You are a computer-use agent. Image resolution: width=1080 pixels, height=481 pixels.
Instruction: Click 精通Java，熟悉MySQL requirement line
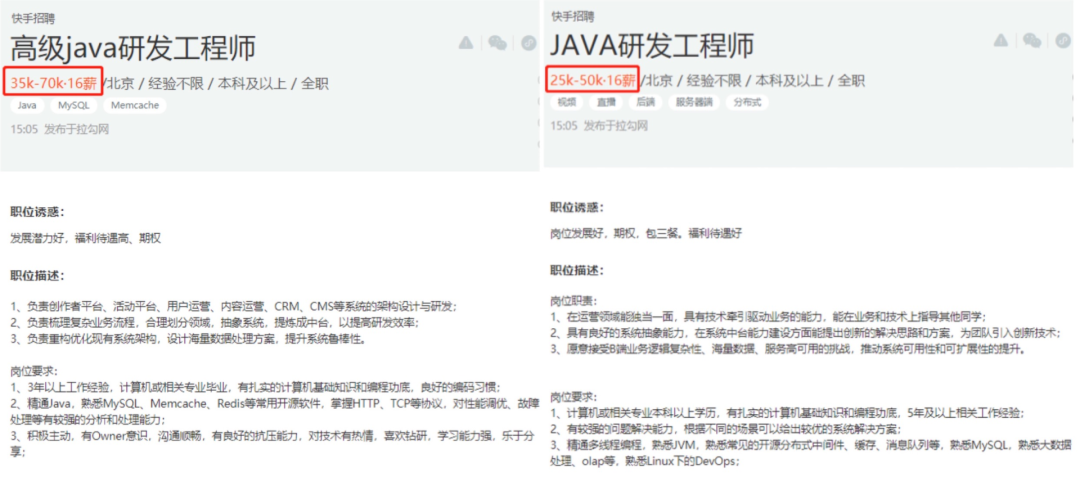click(x=273, y=411)
